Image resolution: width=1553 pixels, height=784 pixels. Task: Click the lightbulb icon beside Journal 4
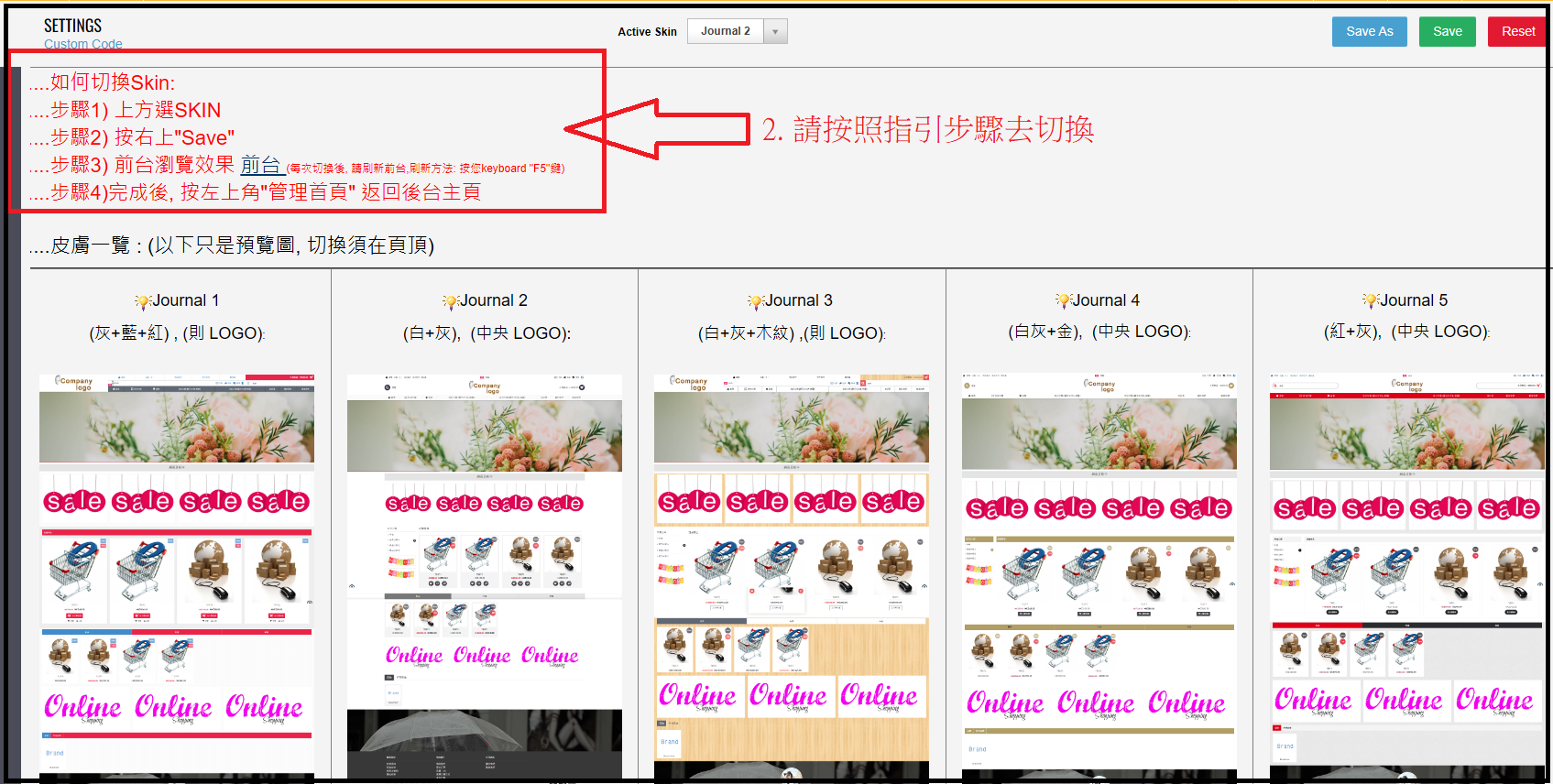(x=1063, y=300)
